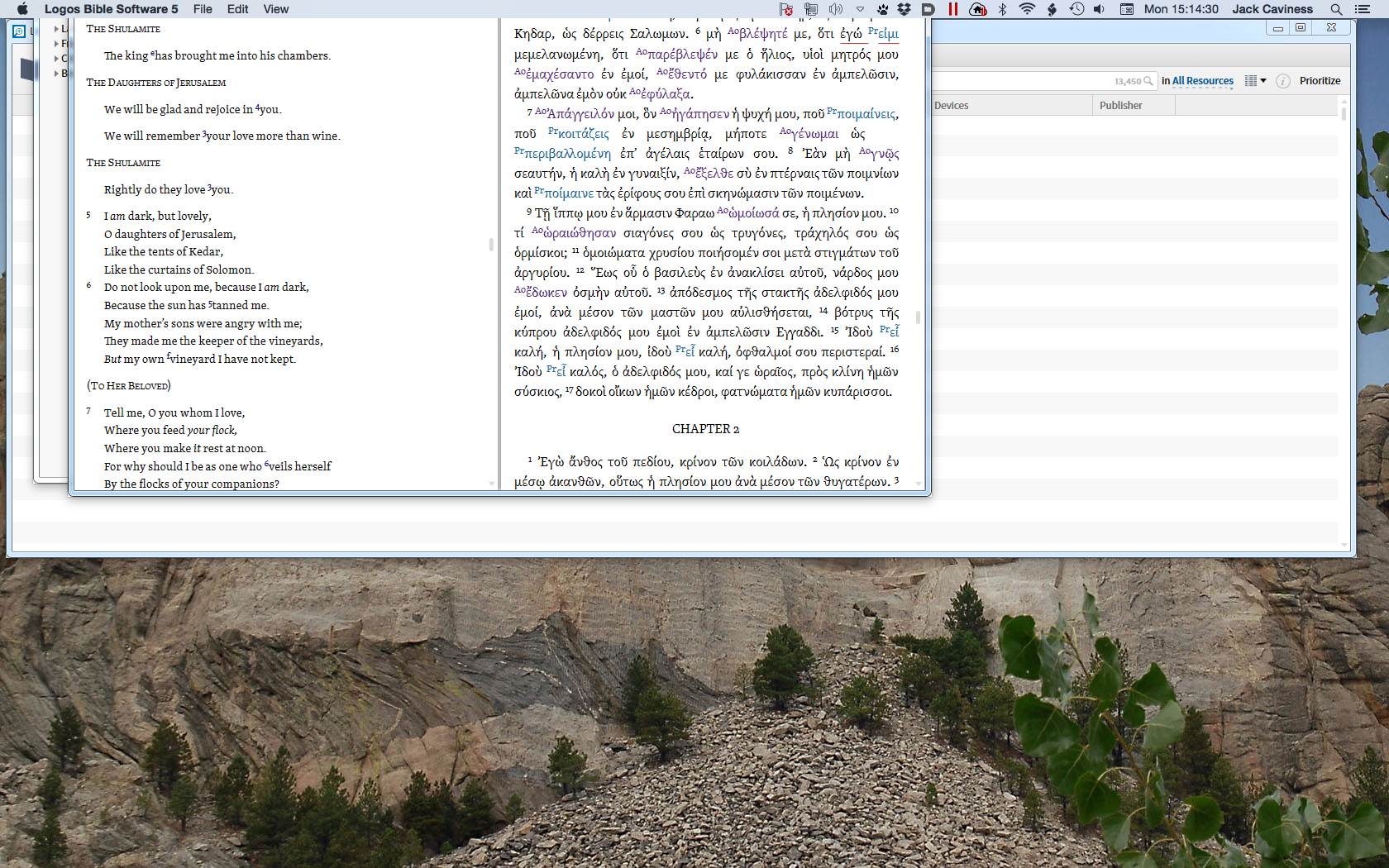Click footnote 6 before 'veils herself'

pos(266,465)
